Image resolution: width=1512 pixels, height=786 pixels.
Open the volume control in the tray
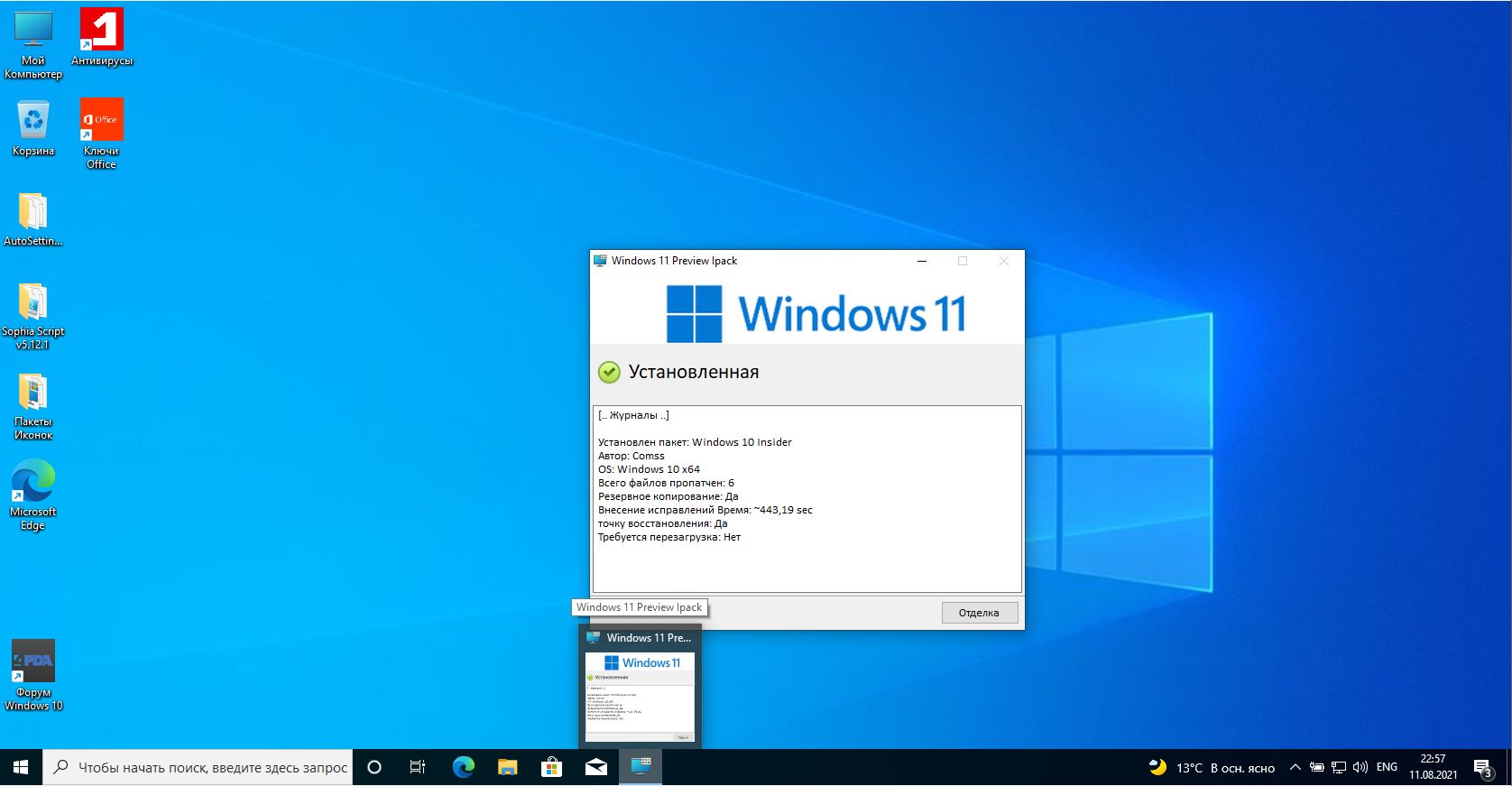[1360, 767]
